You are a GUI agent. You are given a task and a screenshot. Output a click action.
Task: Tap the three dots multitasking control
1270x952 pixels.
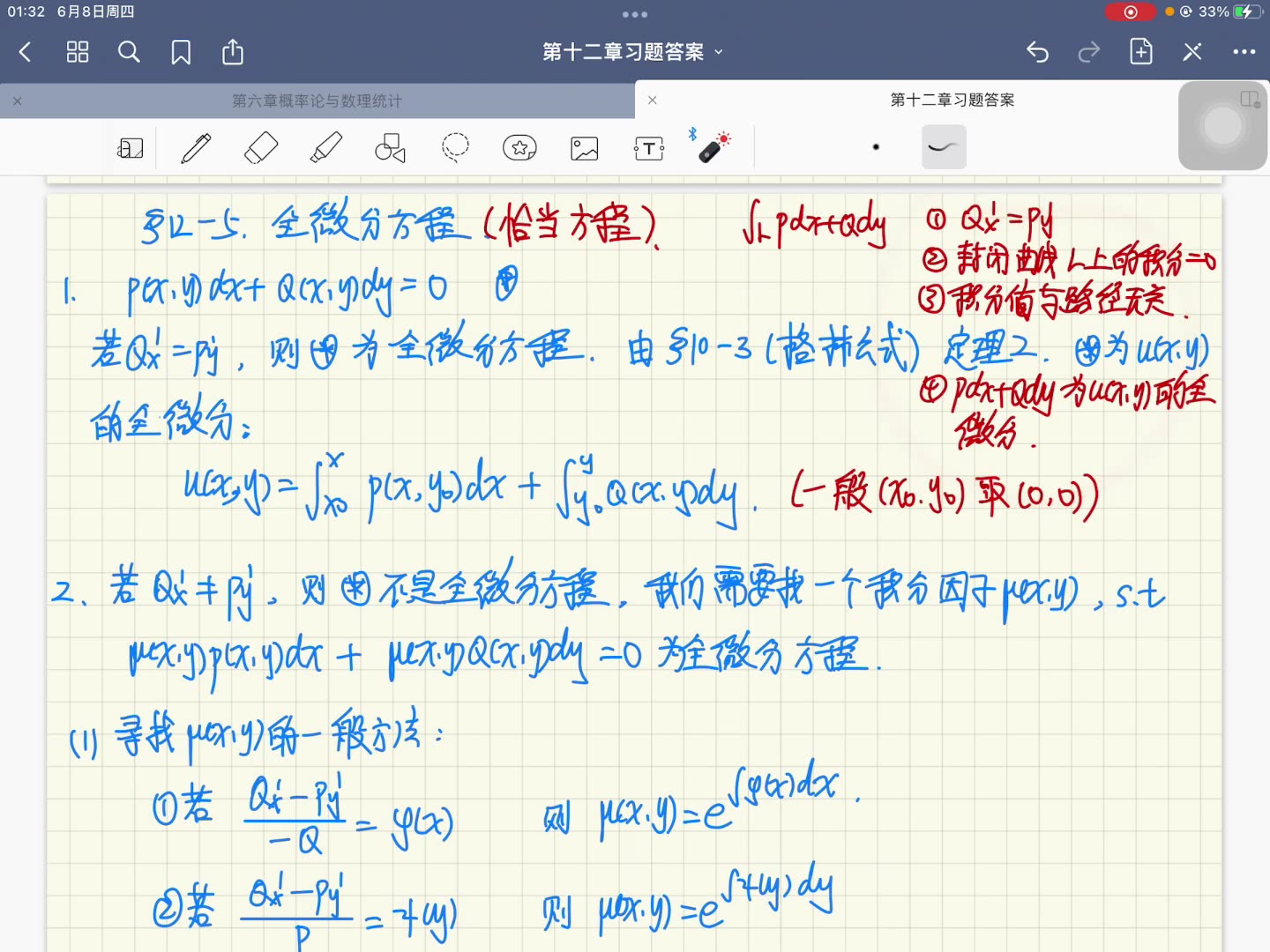pos(635,14)
